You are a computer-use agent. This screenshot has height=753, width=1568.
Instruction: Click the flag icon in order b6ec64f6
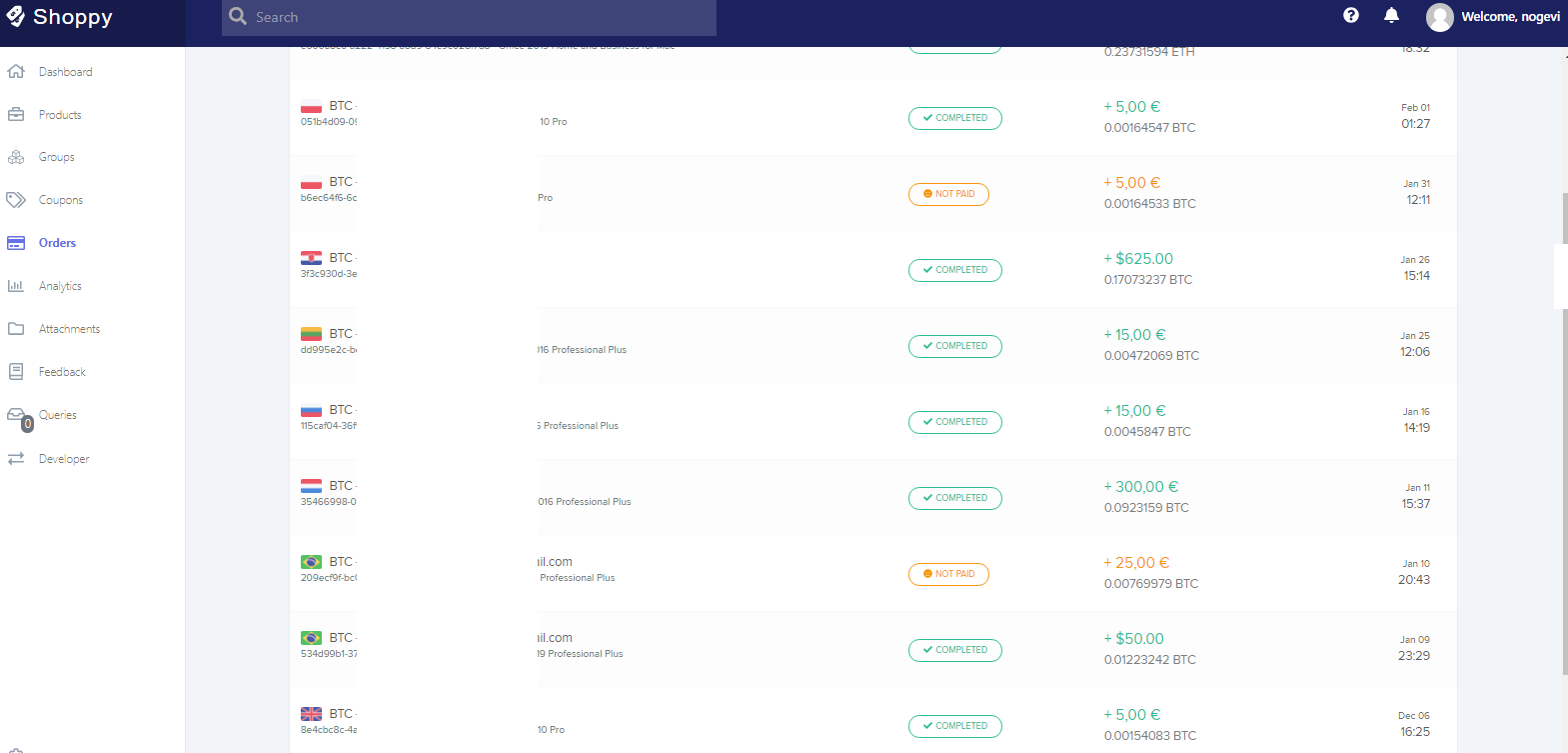click(x=311, y=182)
